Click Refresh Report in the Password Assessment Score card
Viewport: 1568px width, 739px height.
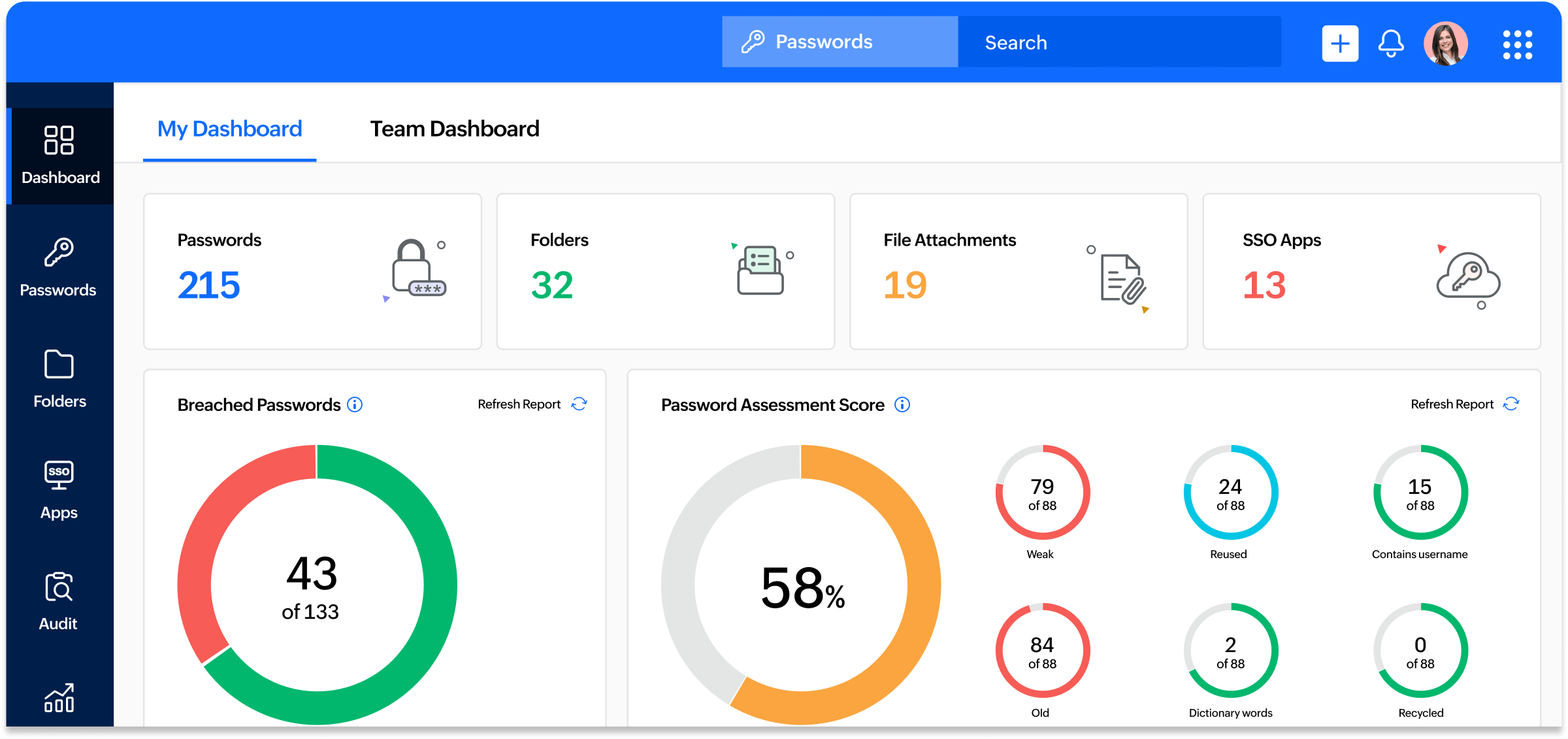click(x=1452, y=404)
